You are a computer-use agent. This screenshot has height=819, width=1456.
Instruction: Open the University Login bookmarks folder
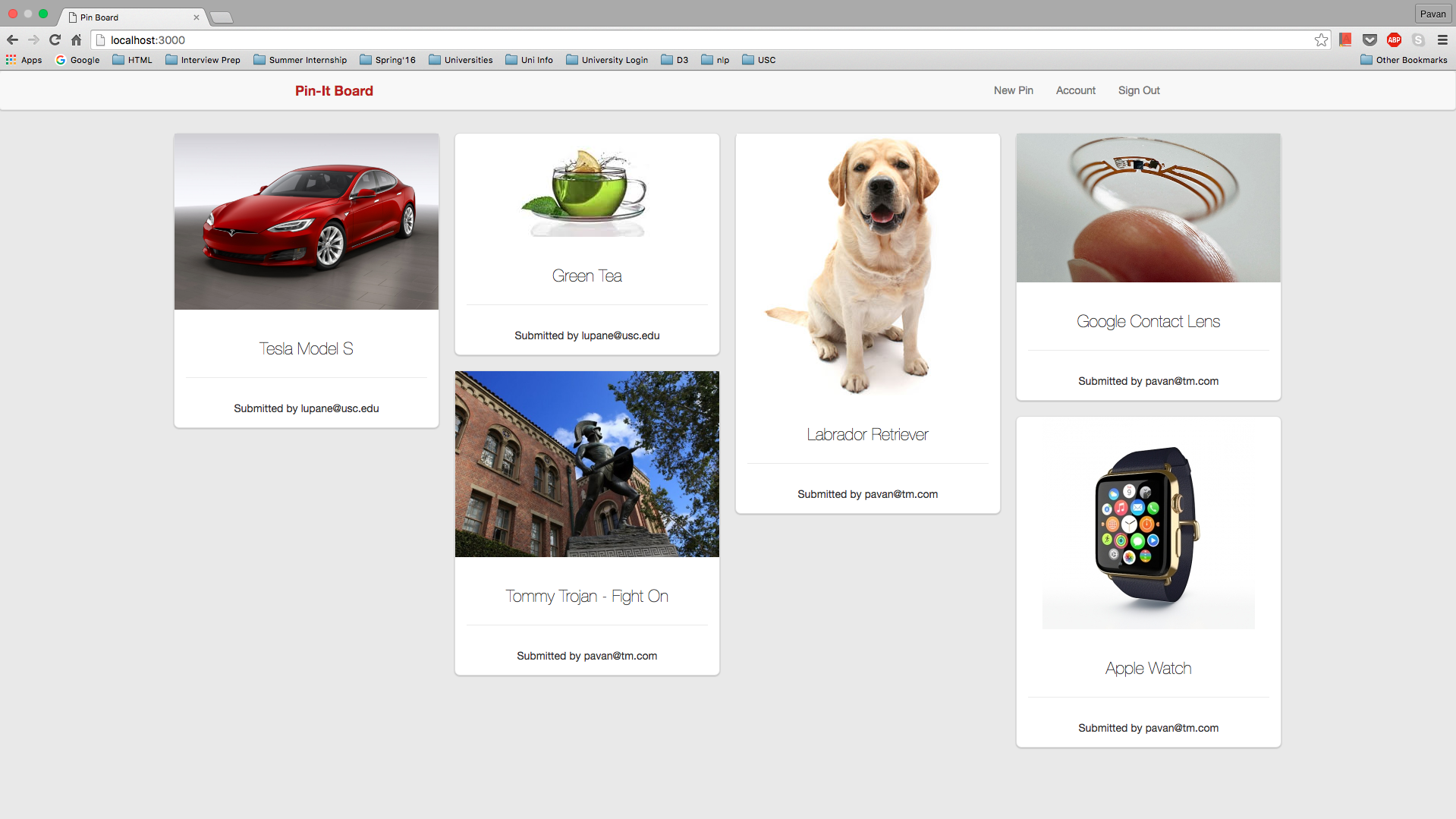[x=607, y=60]
